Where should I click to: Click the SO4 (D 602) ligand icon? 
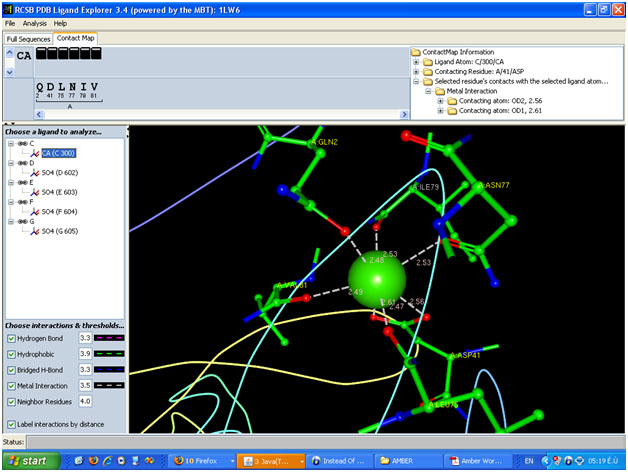click(34, 173)
